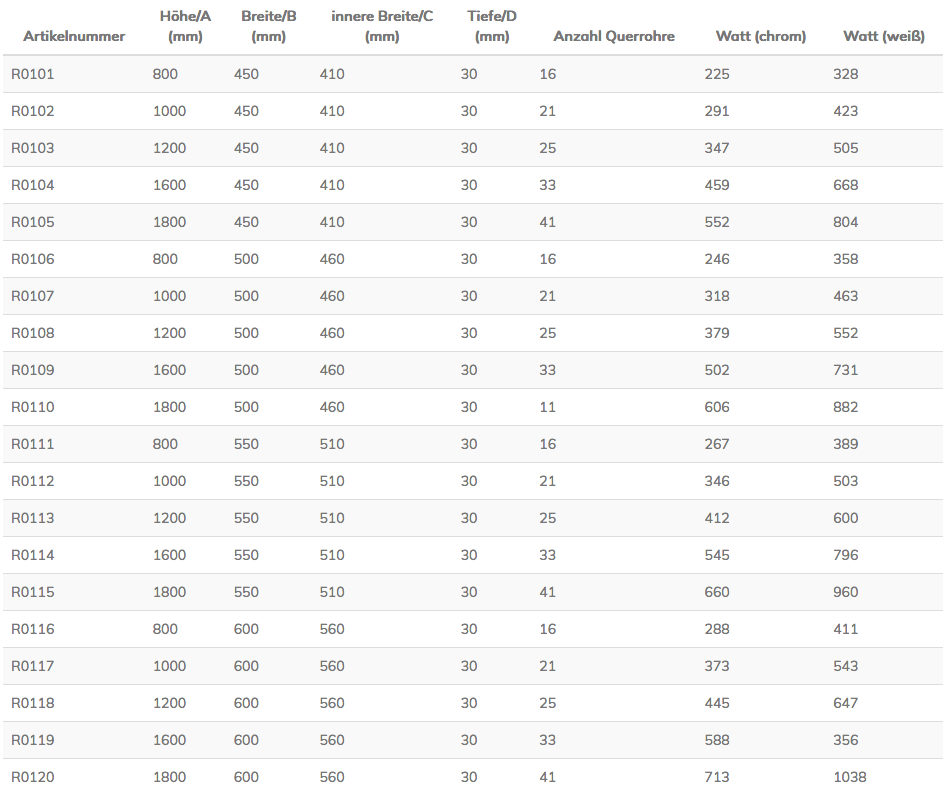Select the innere Breite/C column header
The width and height of the screenshot is (946, 796).
click(382, 26)
